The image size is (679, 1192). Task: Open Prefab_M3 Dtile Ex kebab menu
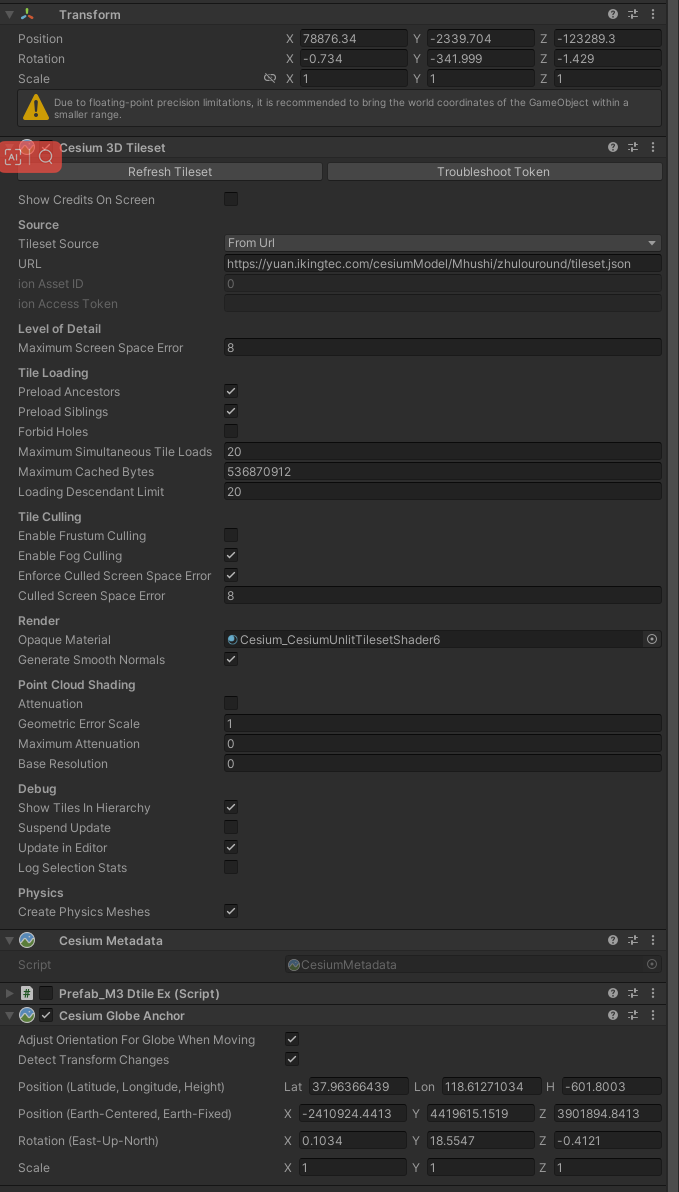point(653,994)
